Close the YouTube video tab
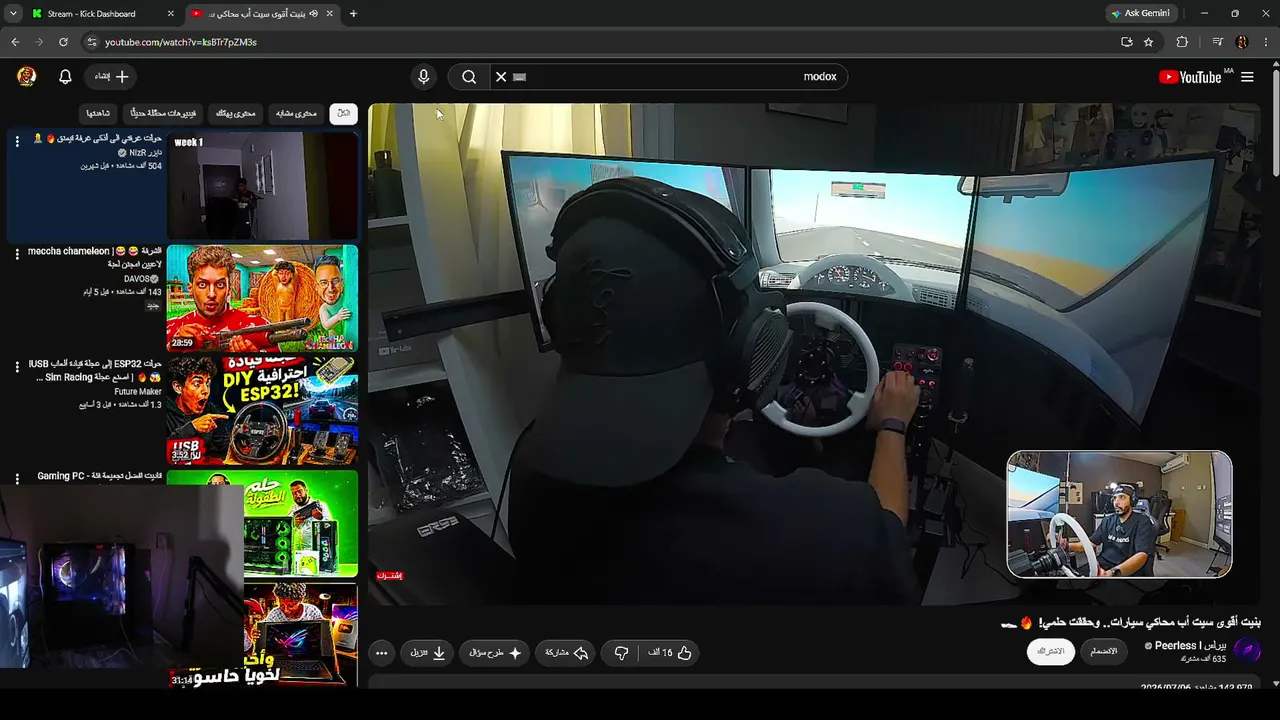Screen dimensions: 1280x720 [x=329, y=14]
